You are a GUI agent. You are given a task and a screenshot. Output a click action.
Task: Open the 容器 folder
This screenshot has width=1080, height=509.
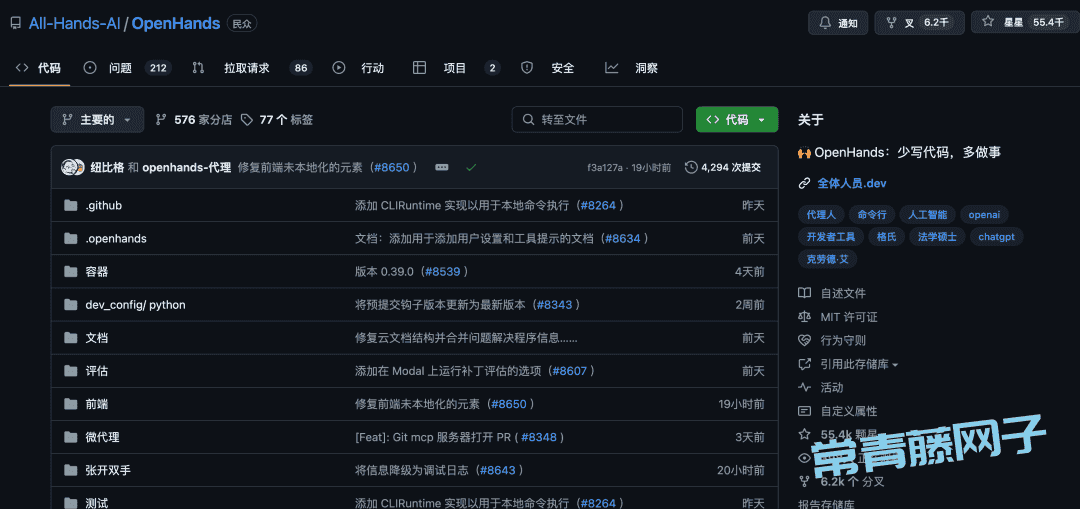tap(96, 271)
